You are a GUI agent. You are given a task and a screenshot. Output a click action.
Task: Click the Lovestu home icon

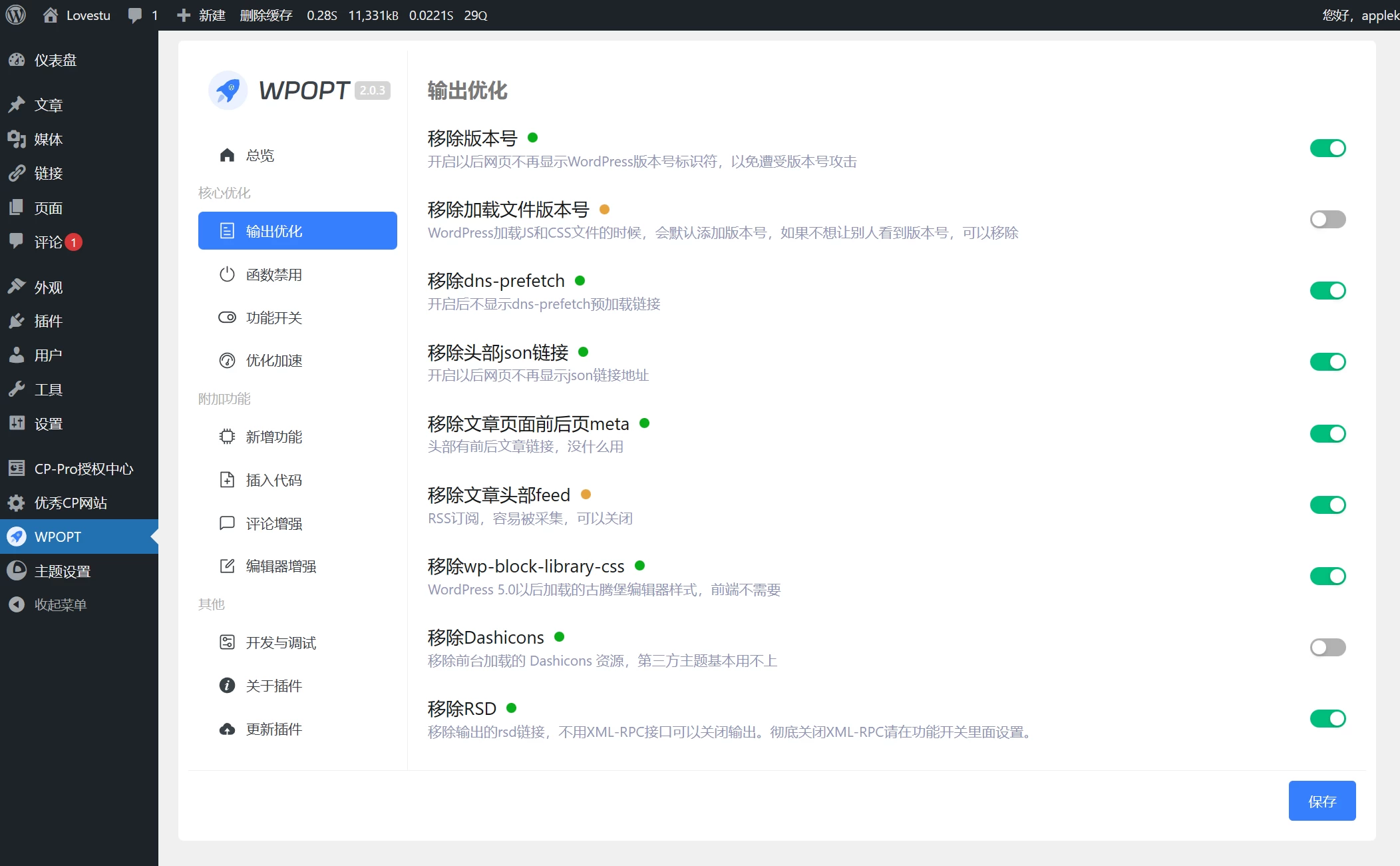pyautogui.click(x=51, y=15)
